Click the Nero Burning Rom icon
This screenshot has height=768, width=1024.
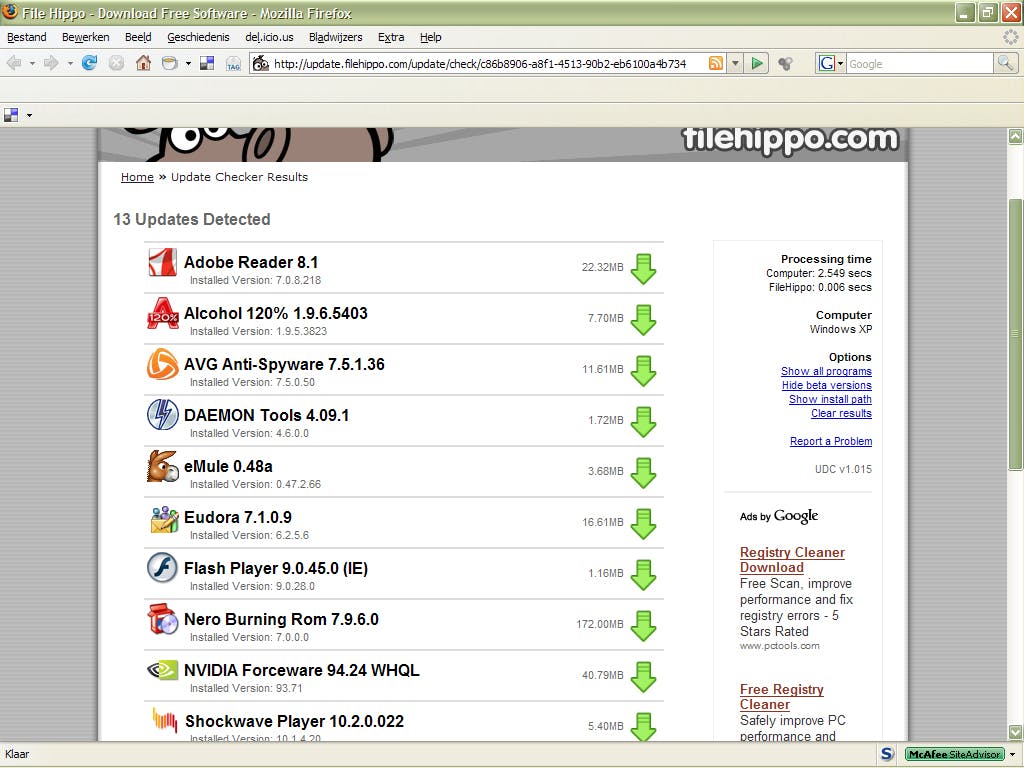point(162,619)
